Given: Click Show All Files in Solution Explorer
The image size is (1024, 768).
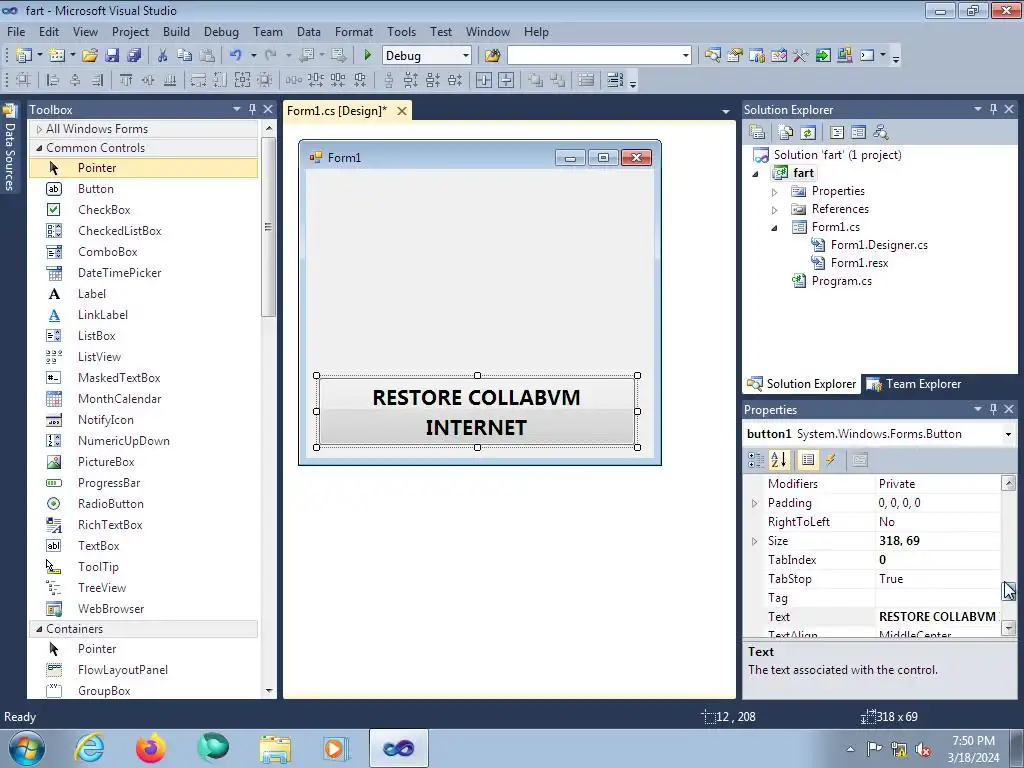Looking at the screenshot, I should pyautogui.click(x=786, y=133).
